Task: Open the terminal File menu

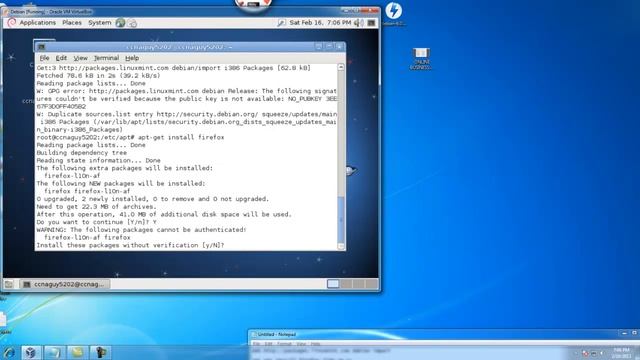Action: [x=44, y=58]
